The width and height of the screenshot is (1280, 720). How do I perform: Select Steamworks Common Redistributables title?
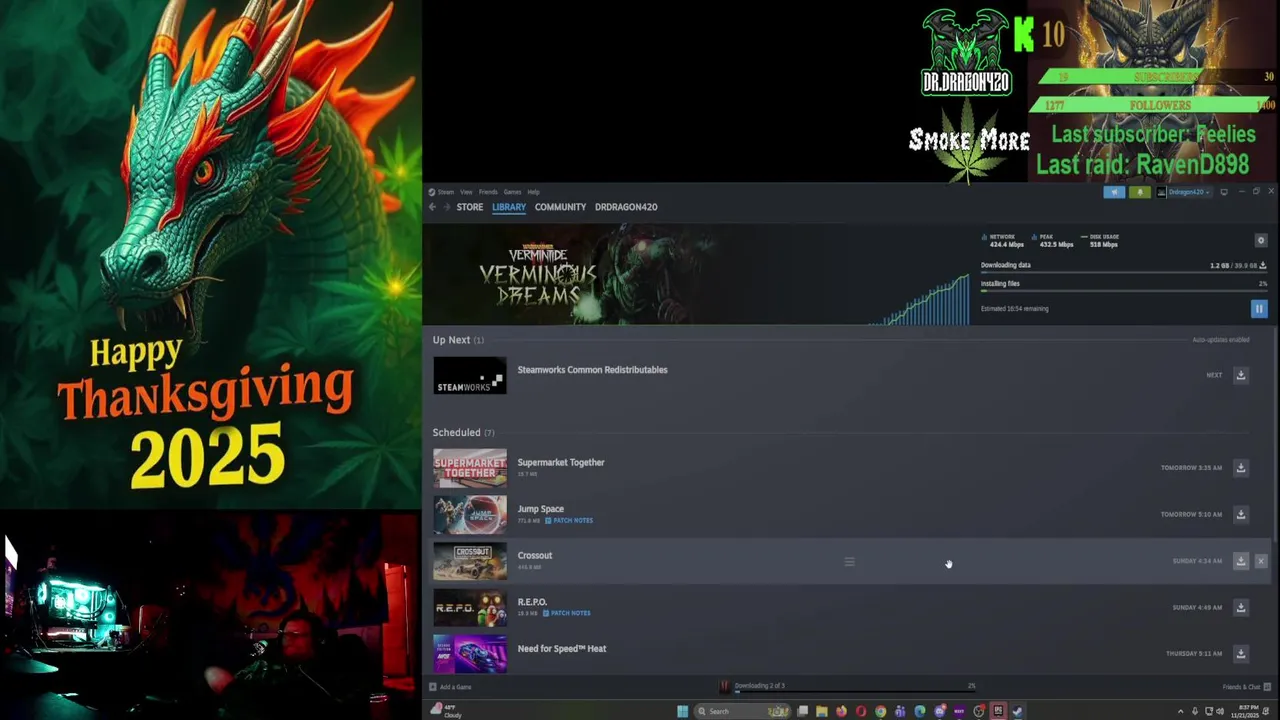592,370
